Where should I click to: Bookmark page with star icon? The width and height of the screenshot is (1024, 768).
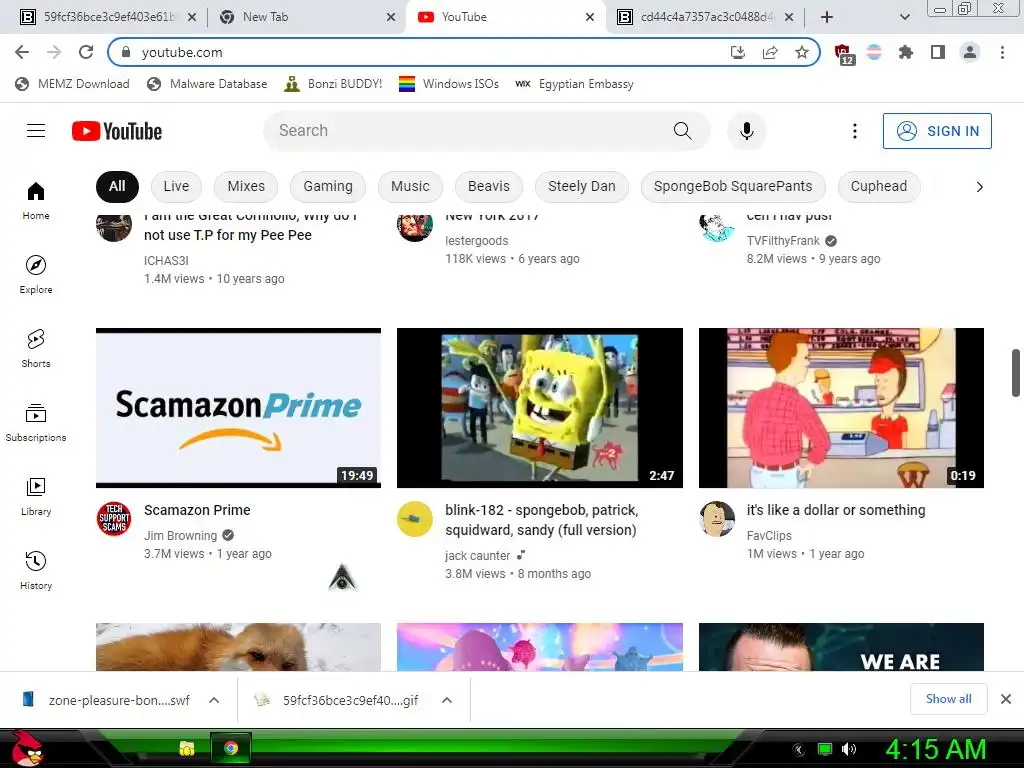pos(802,52)
